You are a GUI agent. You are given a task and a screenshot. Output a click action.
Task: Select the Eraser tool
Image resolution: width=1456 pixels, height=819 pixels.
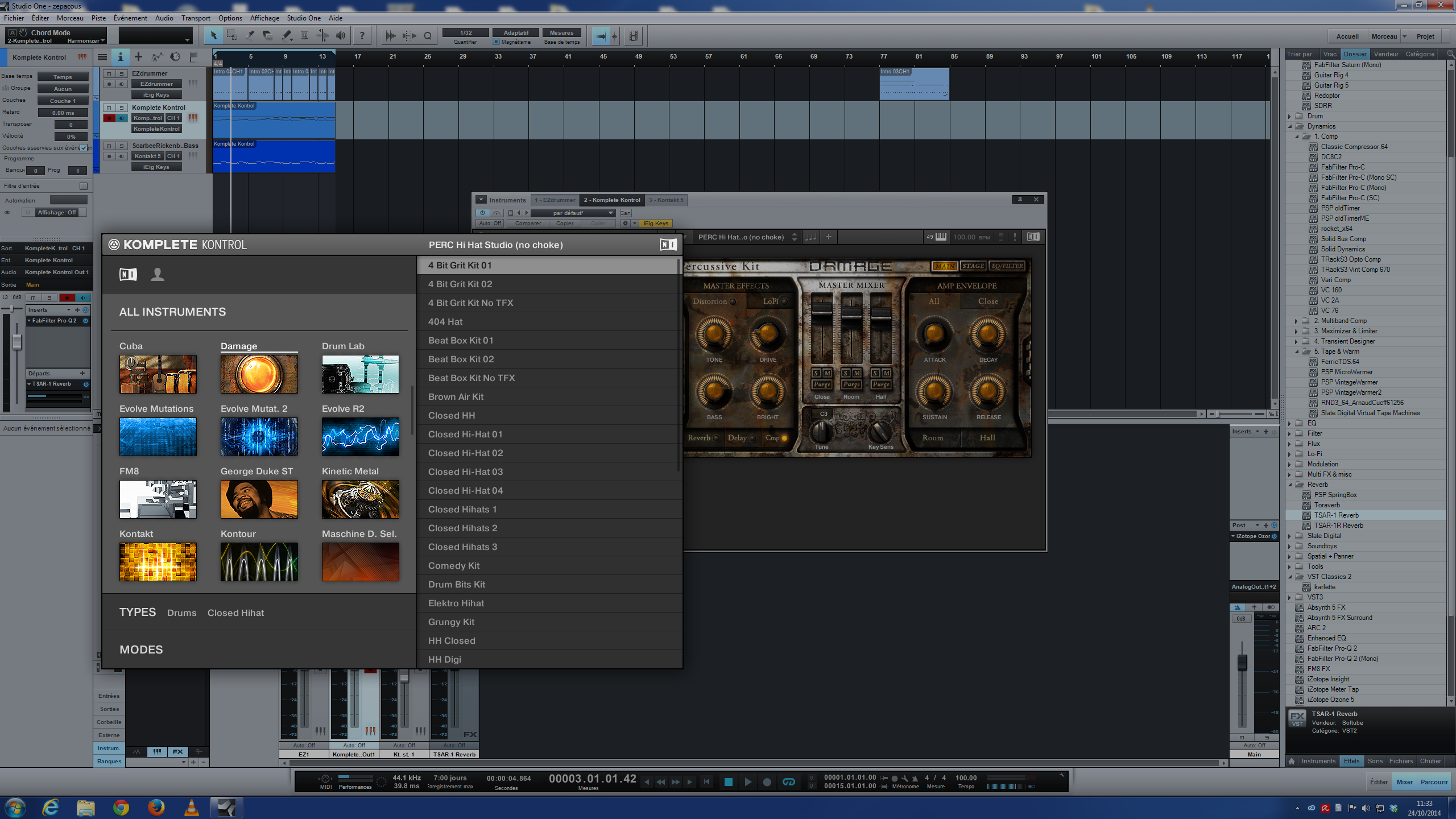(x=268, y=35)
